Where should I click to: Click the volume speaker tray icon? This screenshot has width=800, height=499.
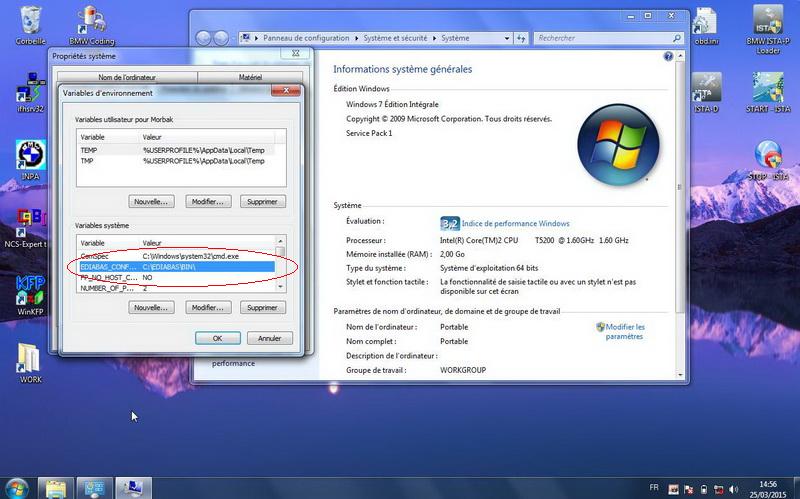pyautogui.click(x=733, y=489)
